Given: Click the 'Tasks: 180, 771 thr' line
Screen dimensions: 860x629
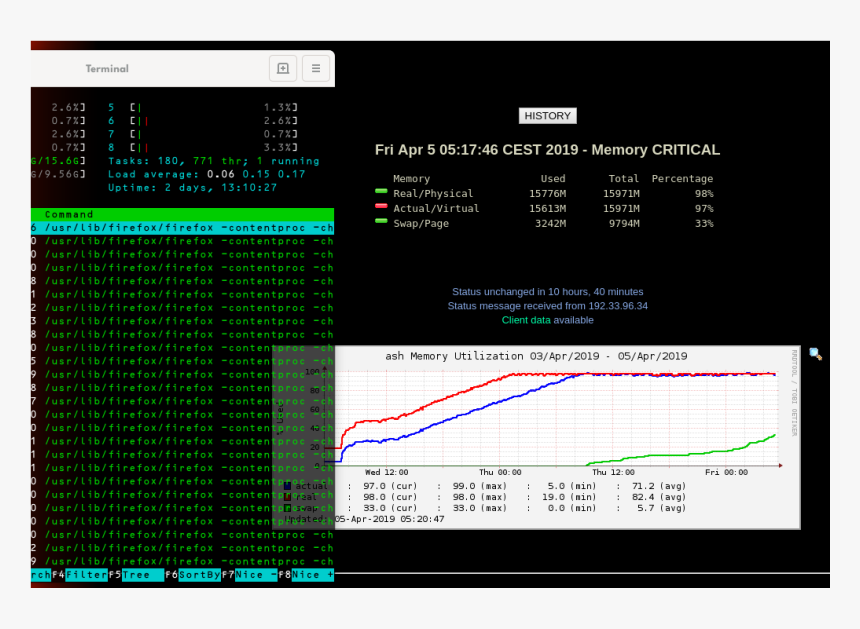Looking at the screenshot, I should [214, 161].
